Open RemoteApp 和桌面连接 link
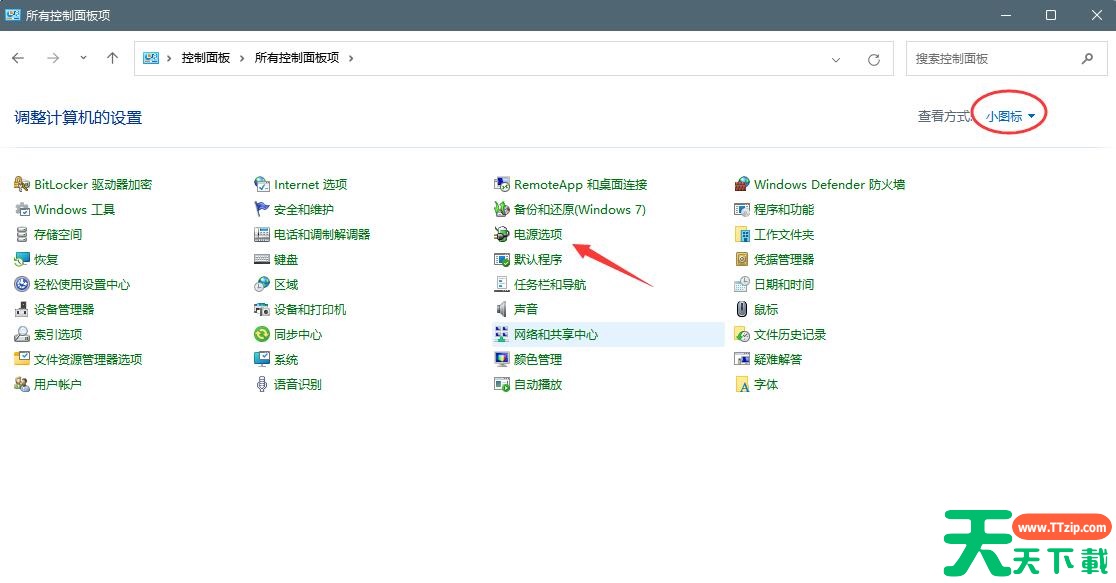This screenshot has width=1116, height=583. tap(580, 184)
